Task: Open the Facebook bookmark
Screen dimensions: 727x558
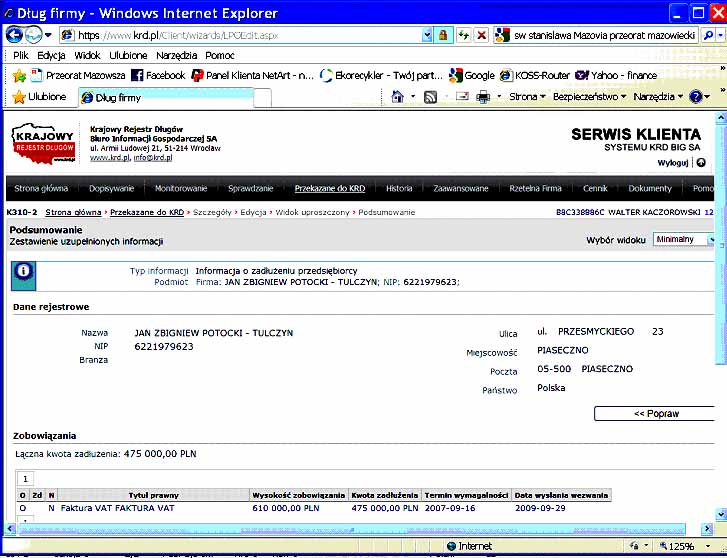Action: click(x=158, y=76)
